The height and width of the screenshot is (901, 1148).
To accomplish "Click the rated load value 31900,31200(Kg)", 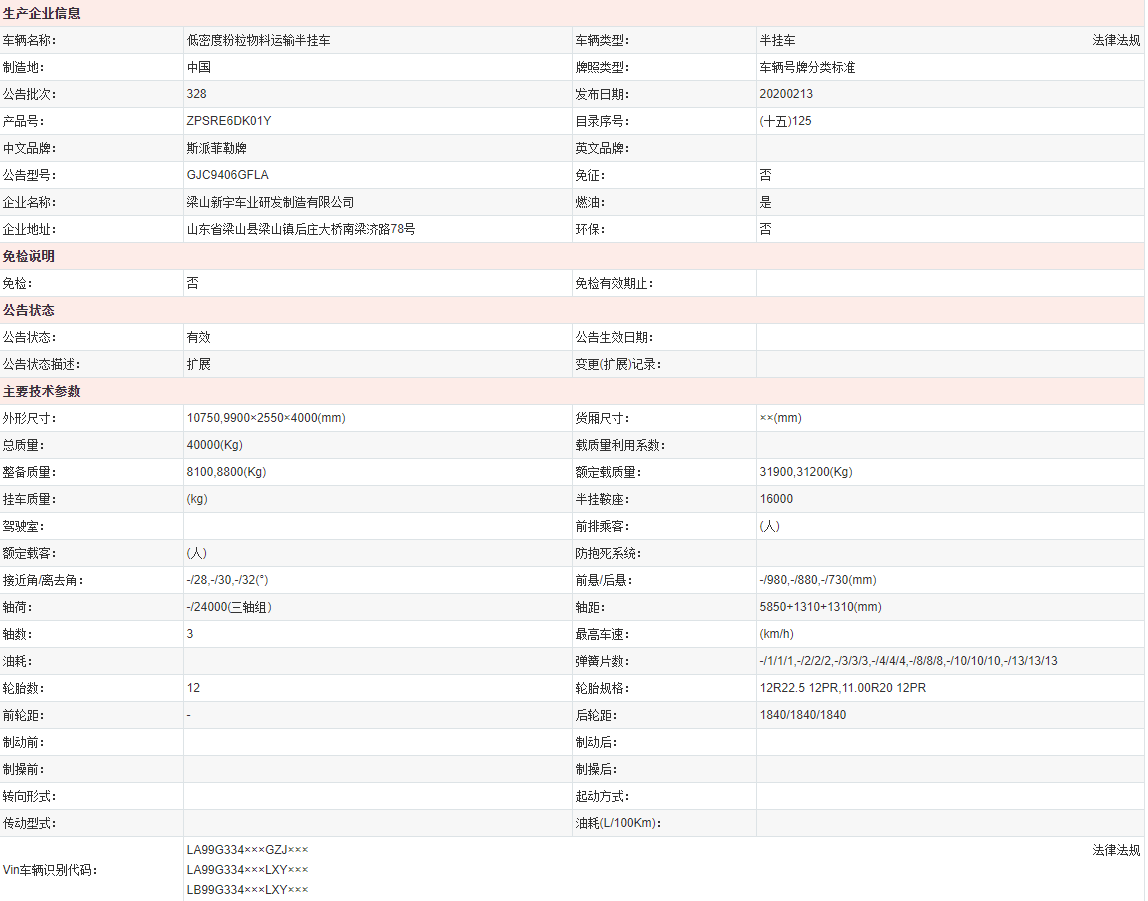I will pyautogui.click(x=806, y=472).
